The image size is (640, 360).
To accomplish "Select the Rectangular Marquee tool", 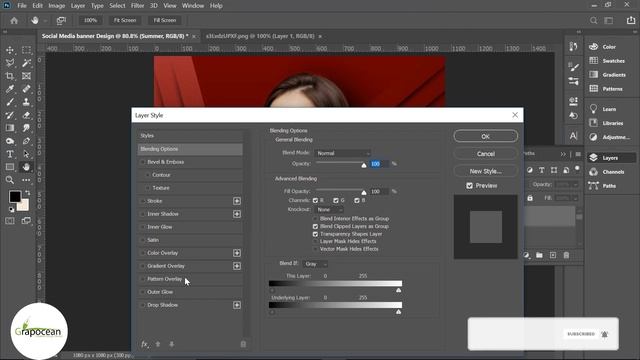I will tap(26, 50).
